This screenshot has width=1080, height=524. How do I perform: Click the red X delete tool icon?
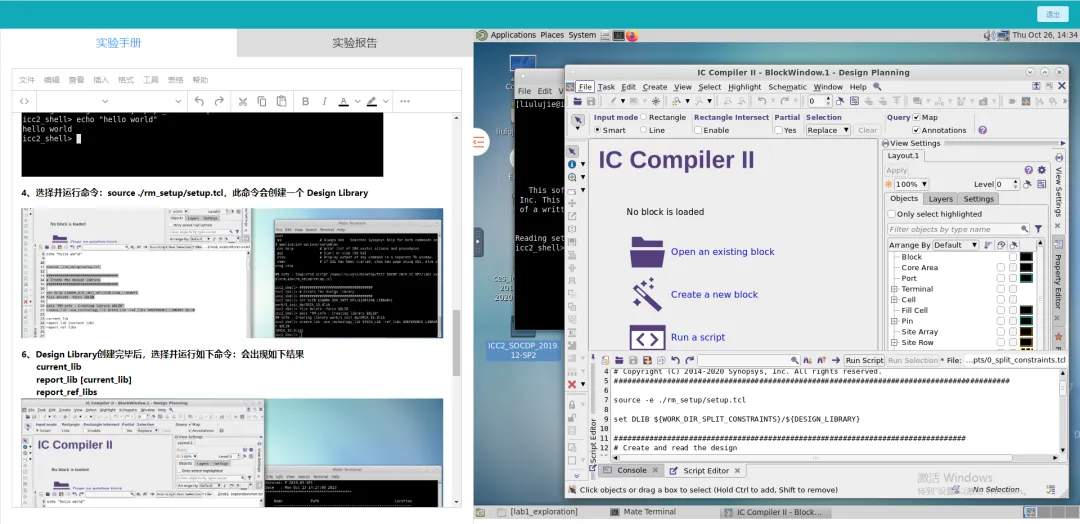[572, 384]
